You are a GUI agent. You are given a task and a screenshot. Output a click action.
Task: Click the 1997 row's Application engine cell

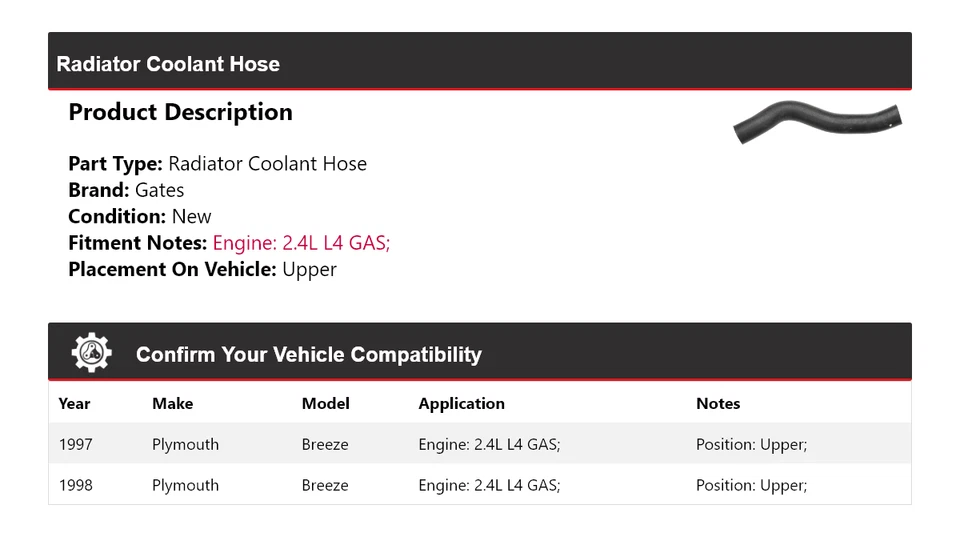tap(489, 444)
